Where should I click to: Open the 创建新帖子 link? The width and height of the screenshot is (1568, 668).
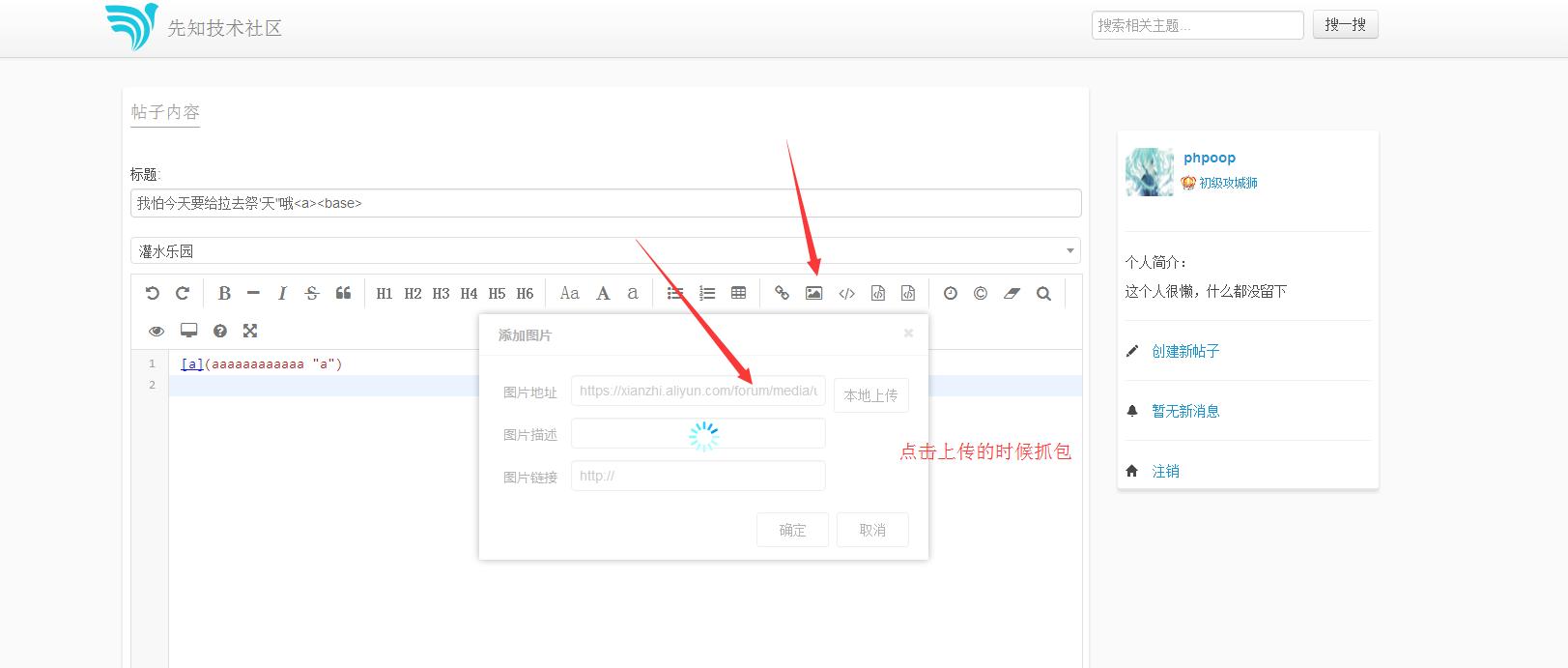pyautogui.click(x=1185, y=351)
